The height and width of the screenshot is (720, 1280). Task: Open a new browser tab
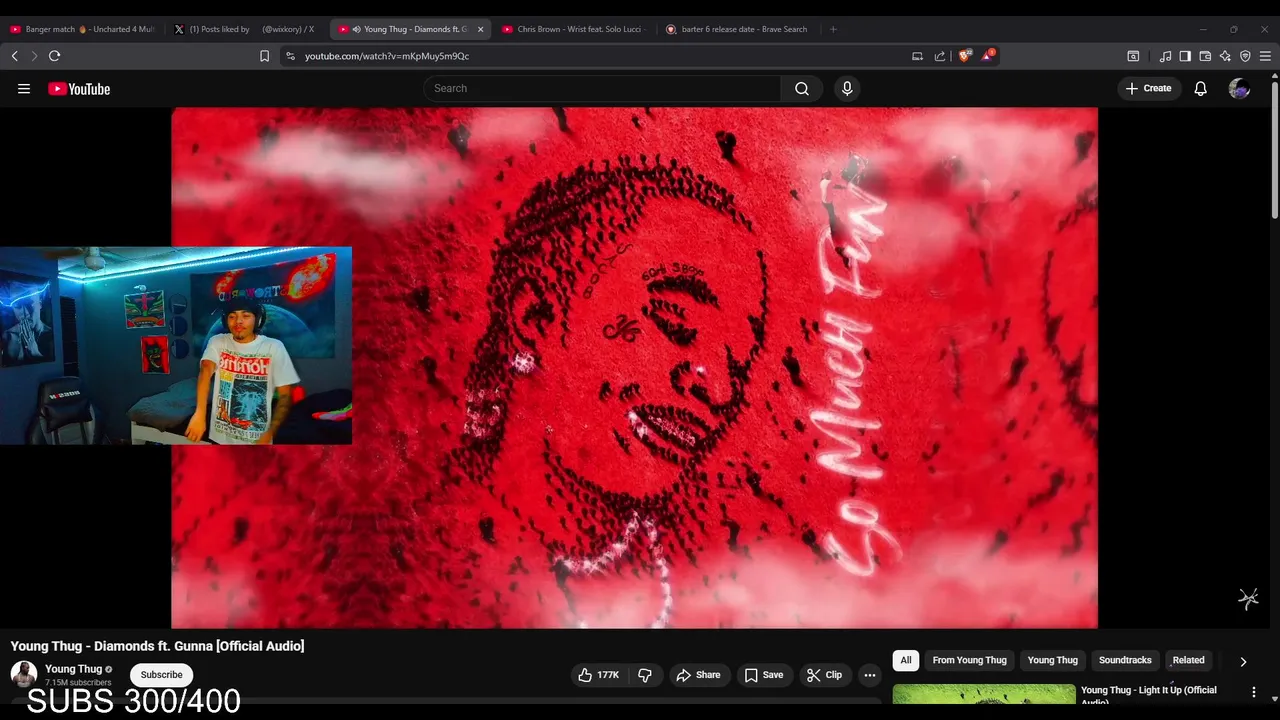click(833, 29)
